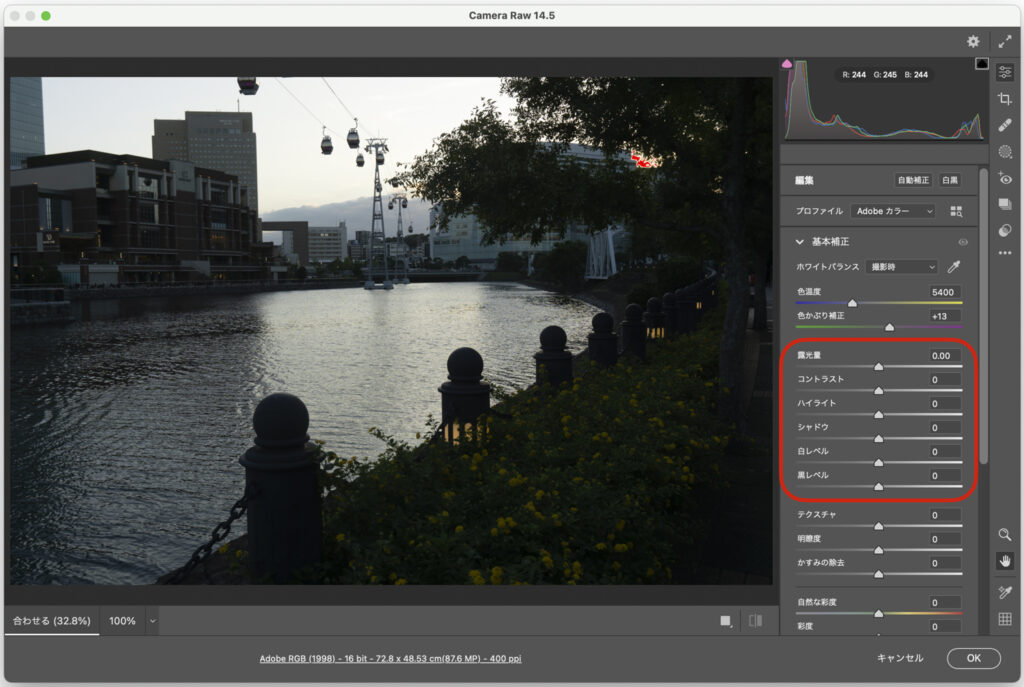Click the 色温度 value field 5400

click(944, 292)
